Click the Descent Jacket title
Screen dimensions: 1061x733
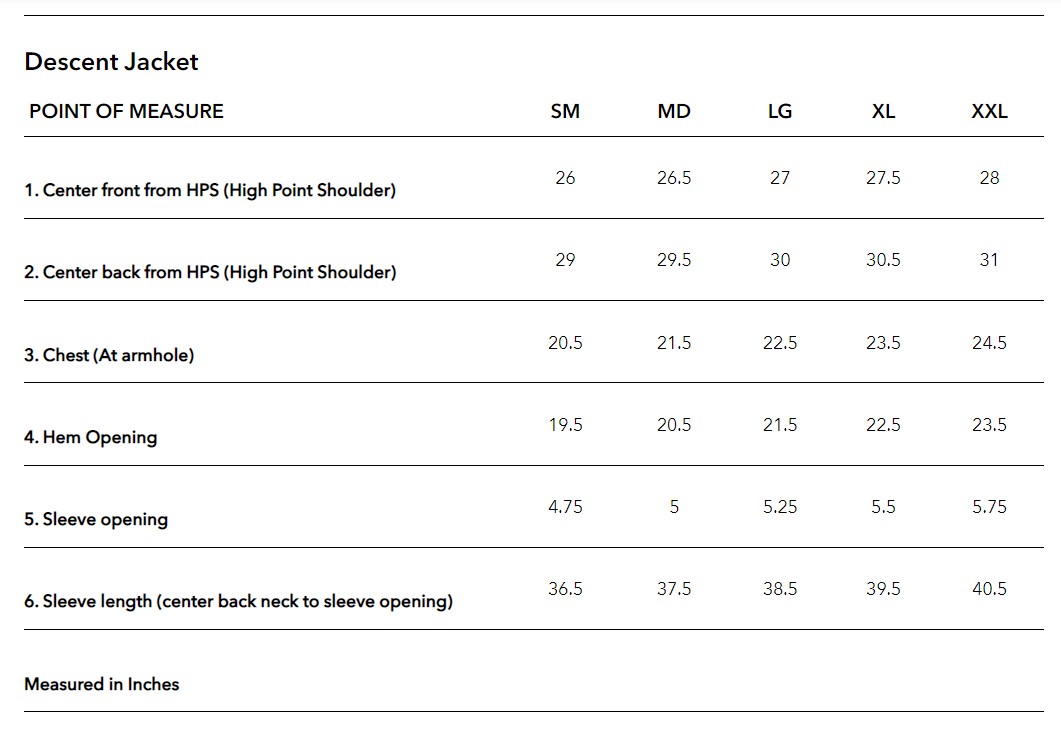click(111, 62)
